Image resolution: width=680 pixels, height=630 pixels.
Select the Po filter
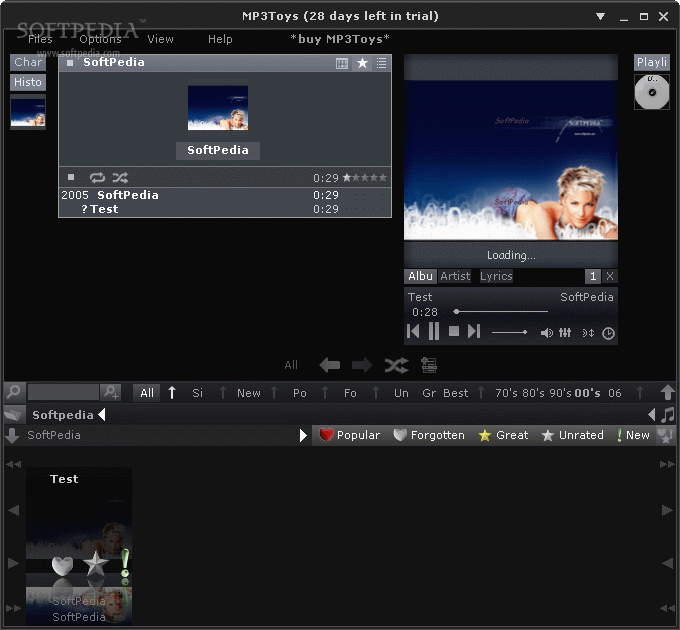tap(300, 393)
